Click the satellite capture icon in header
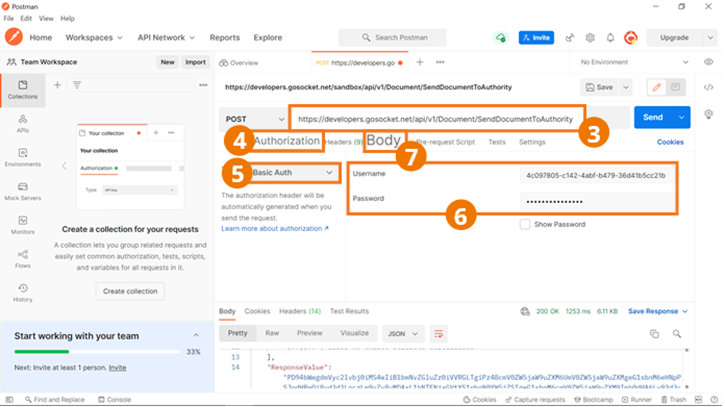 (x=570, y=37)
